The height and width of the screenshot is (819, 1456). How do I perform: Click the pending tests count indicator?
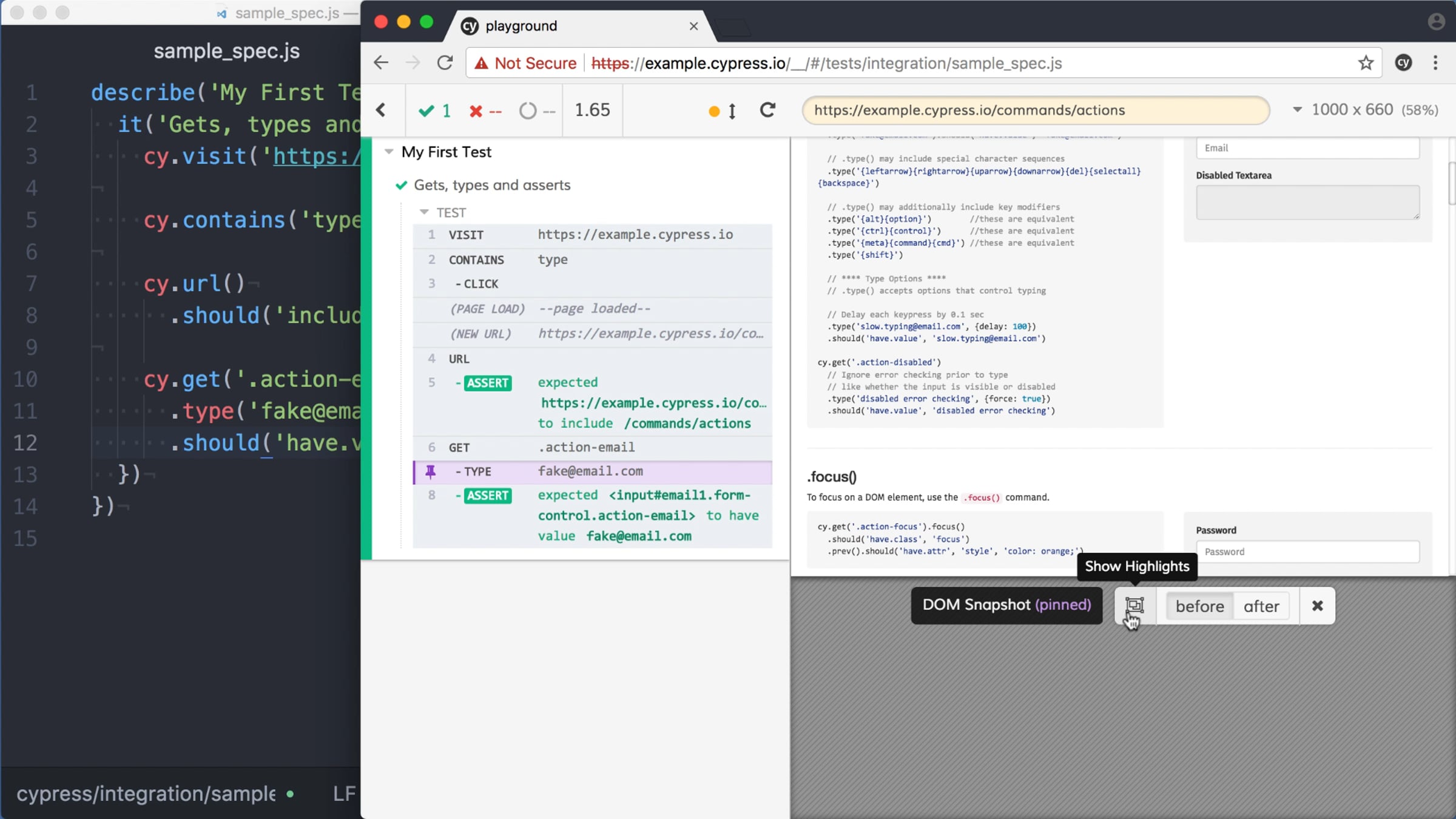tap(537, 111)
